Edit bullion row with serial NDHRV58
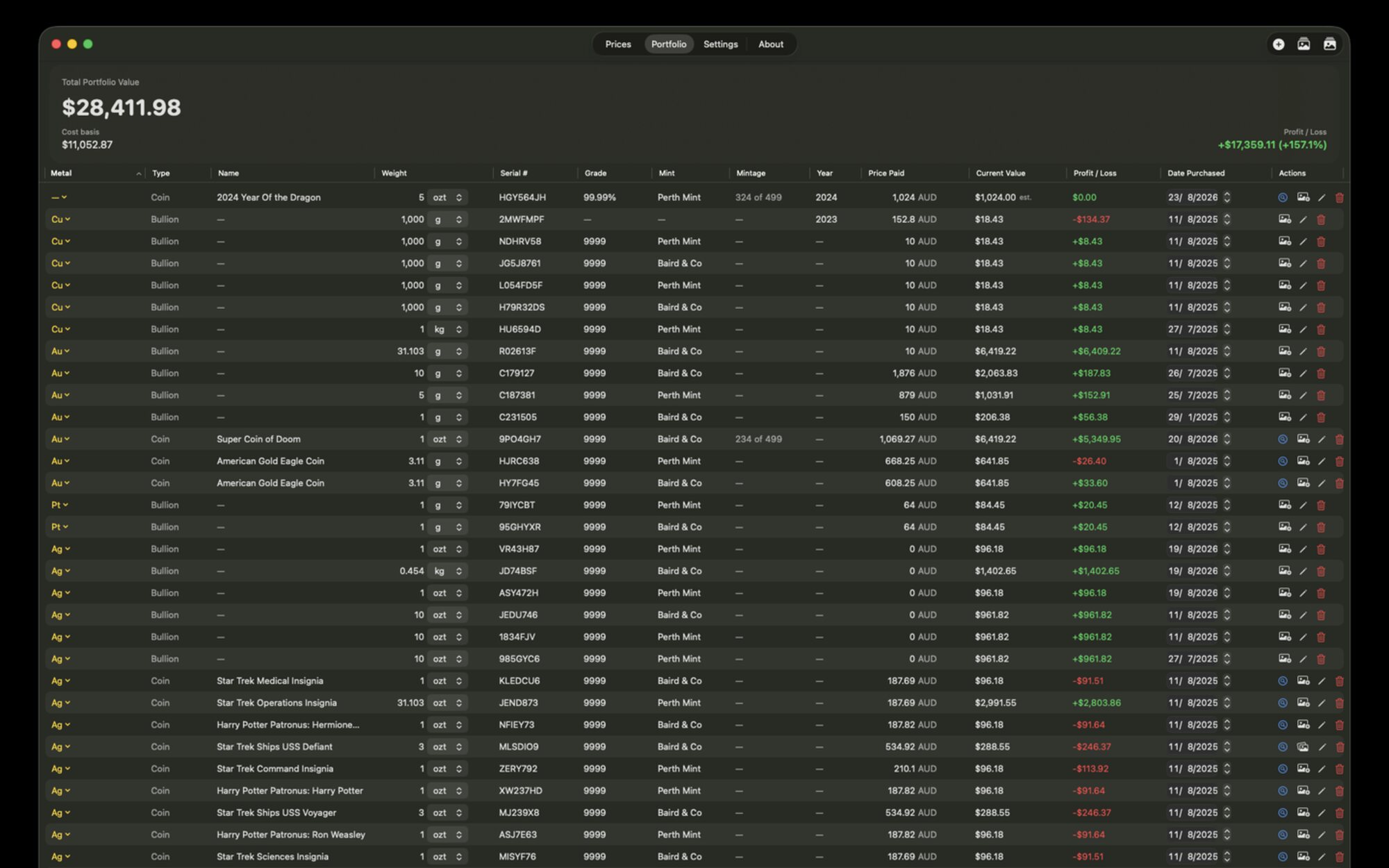The width and height of the screenshot is (1389, 868). [1303, 242]
